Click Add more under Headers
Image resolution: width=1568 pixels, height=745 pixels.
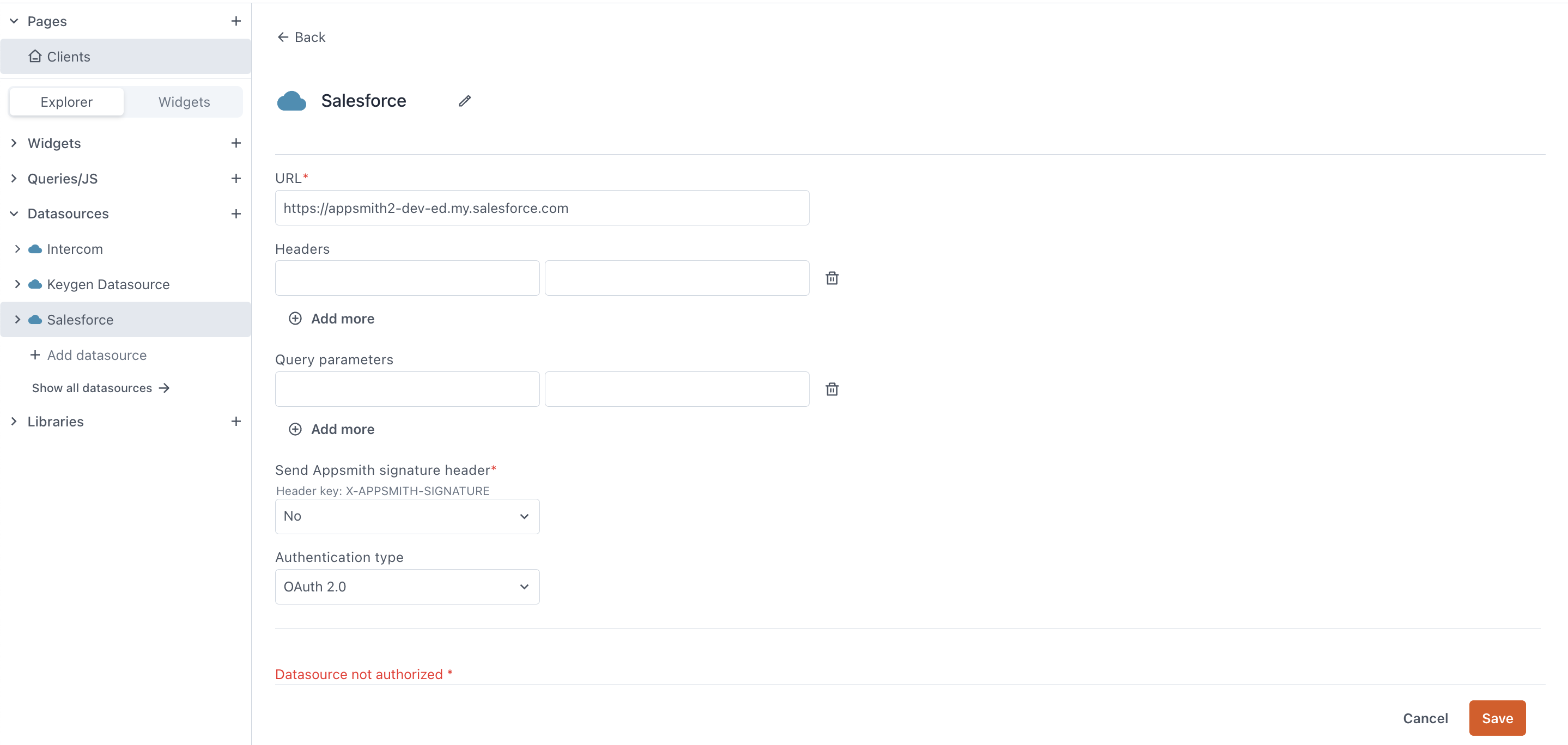[x=331, y=319]
